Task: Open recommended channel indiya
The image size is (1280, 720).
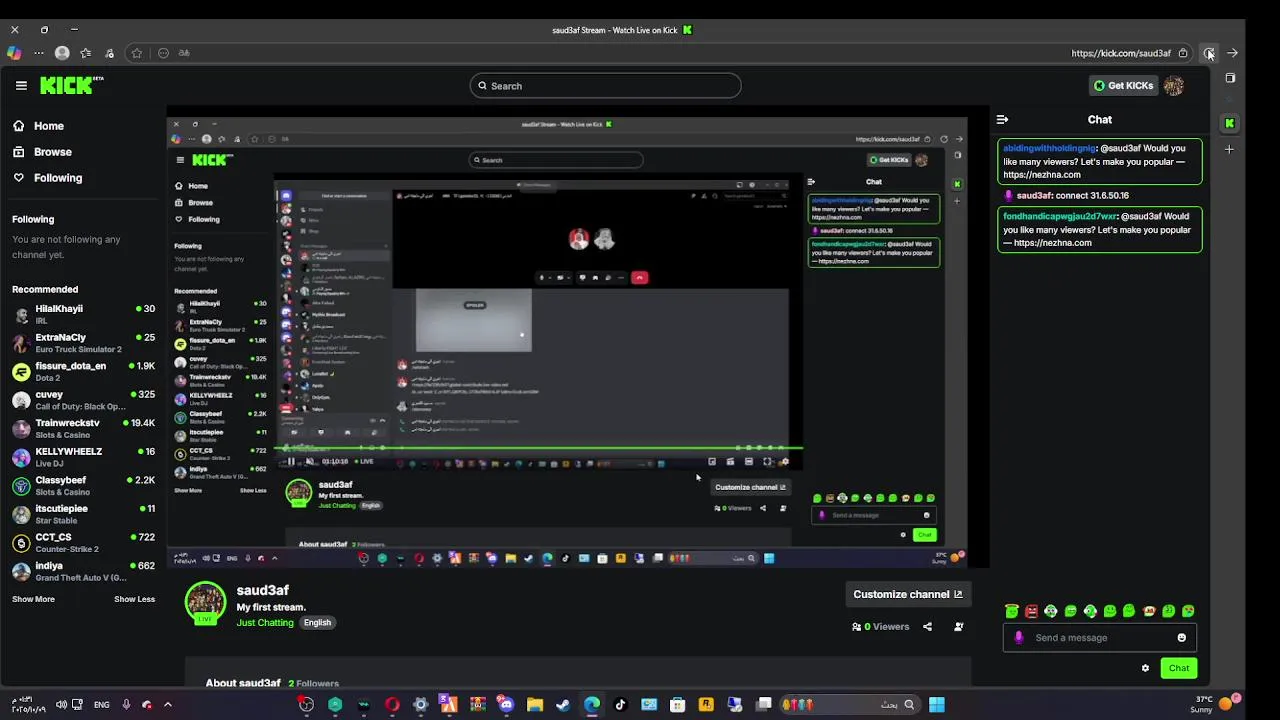Action: click(x=83, y=571)
